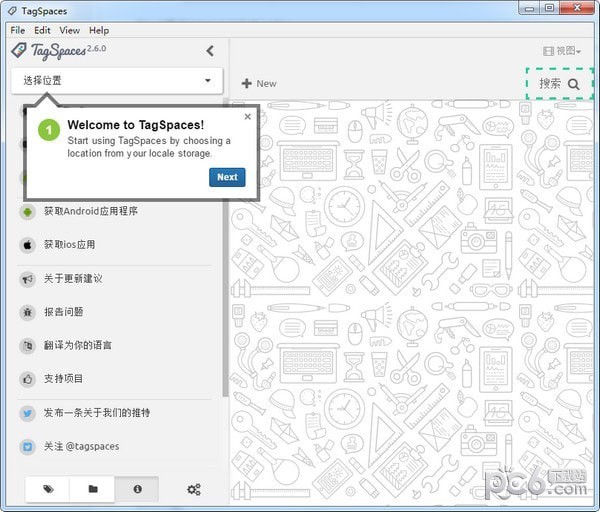Click the Apple logo icon

pos(28,245)
